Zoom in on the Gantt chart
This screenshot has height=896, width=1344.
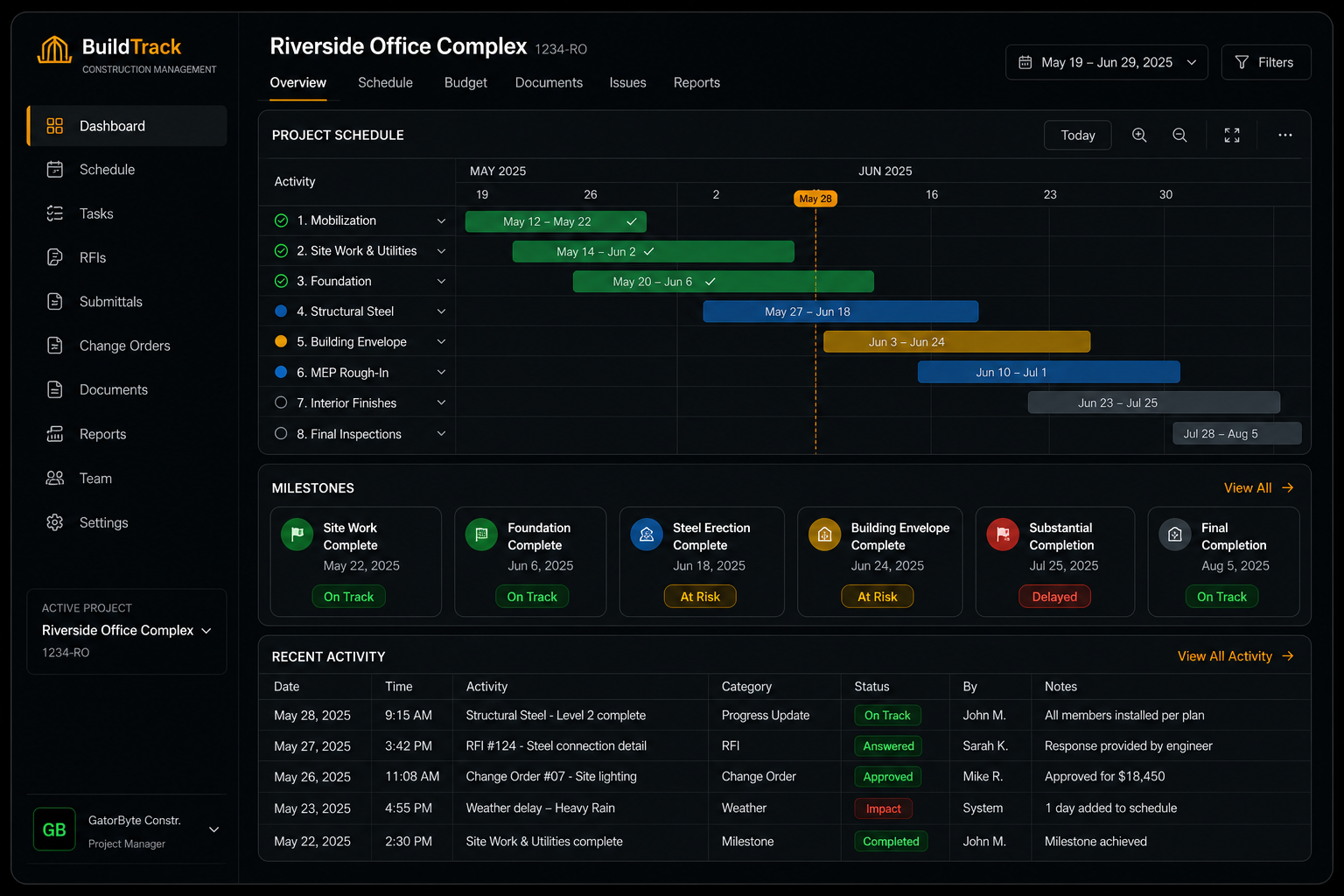pyautogui.click(x=1139, y=135)
